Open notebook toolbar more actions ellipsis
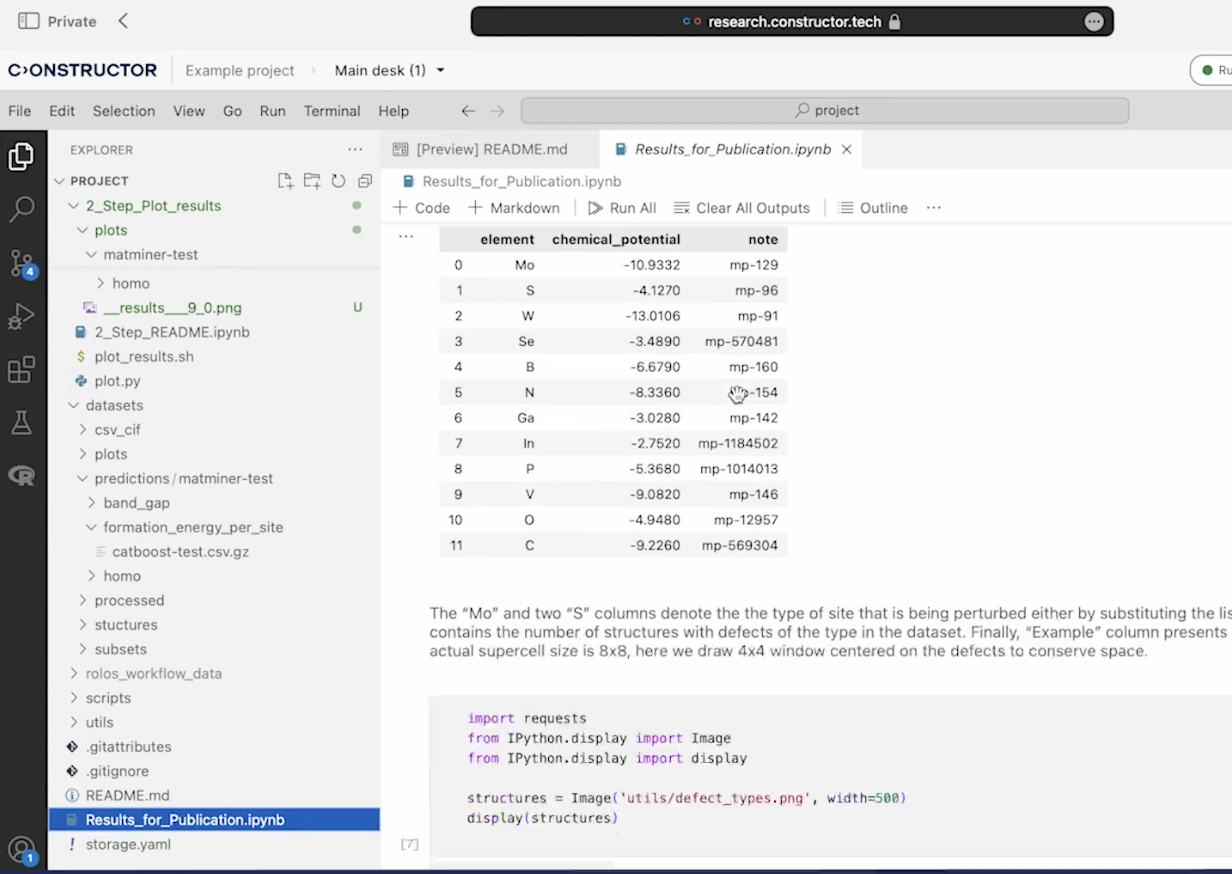The image size is (1232, 874). point(934,208)
